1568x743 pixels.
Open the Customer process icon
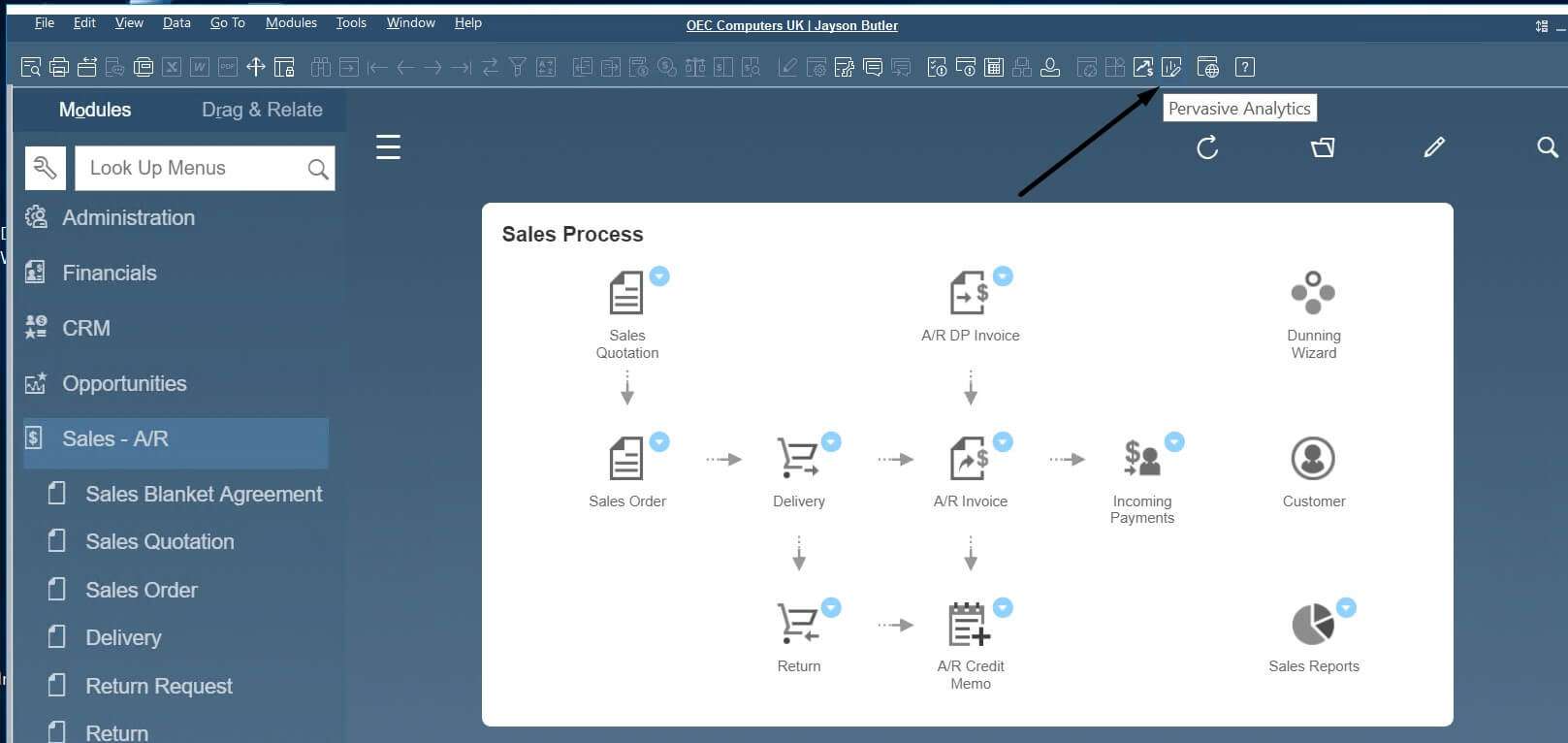(x=1313, y=458)
